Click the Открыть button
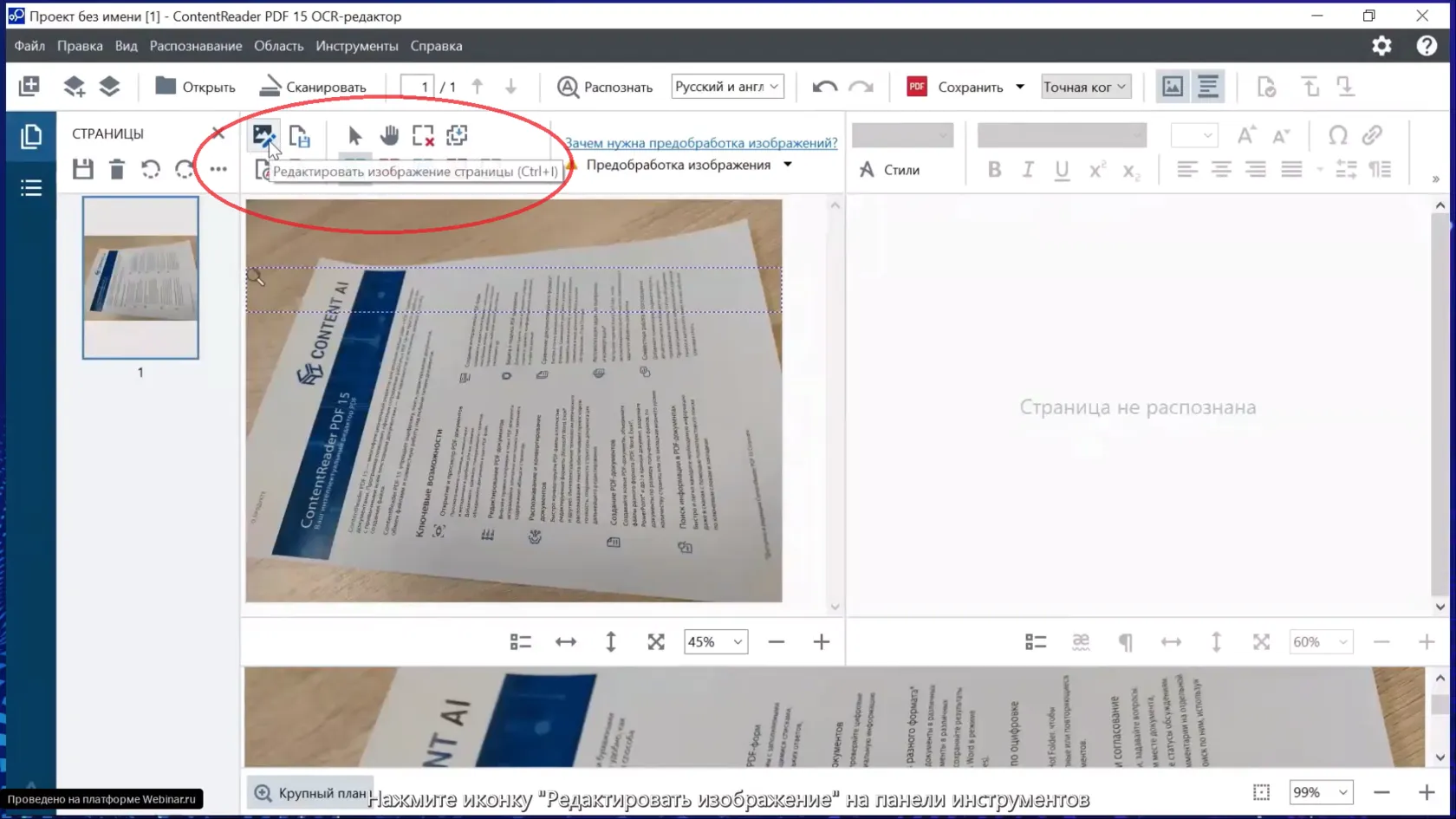 pos(195,87)
